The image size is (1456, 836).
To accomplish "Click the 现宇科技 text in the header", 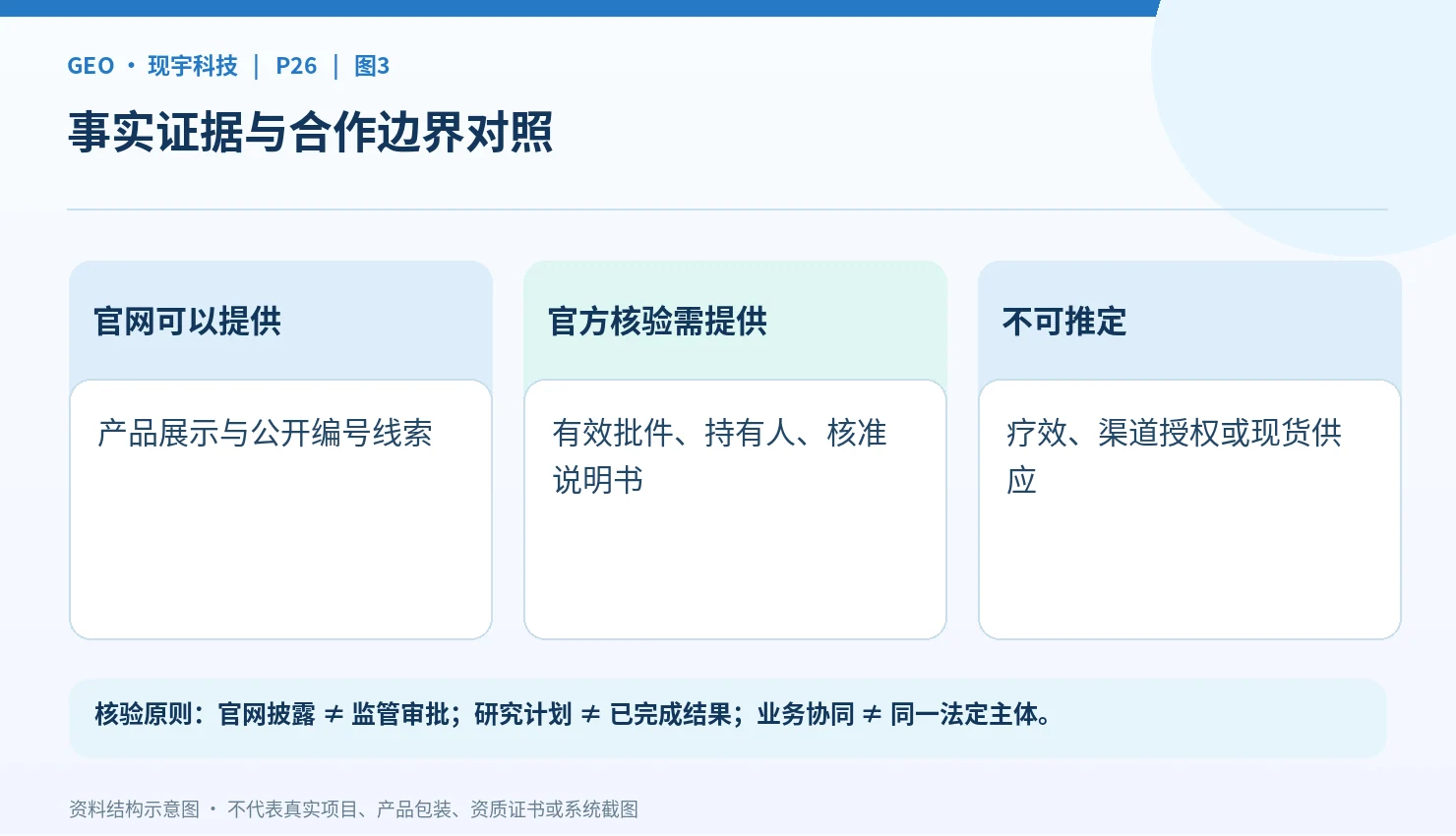I will click(x=193, y=66).
